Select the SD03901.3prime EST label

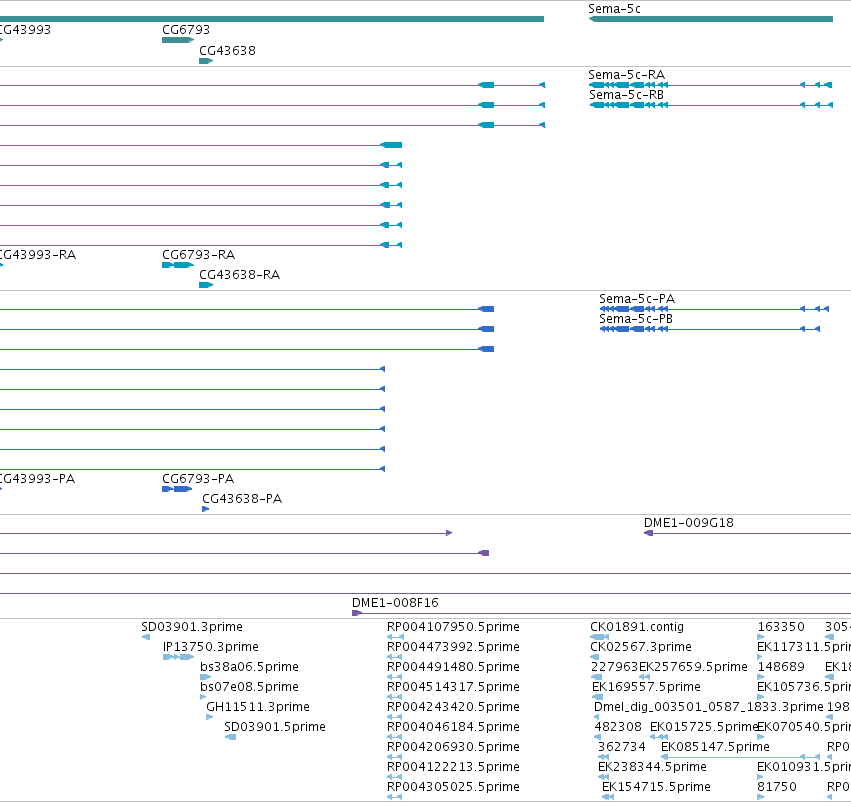(x=192, y=627)
